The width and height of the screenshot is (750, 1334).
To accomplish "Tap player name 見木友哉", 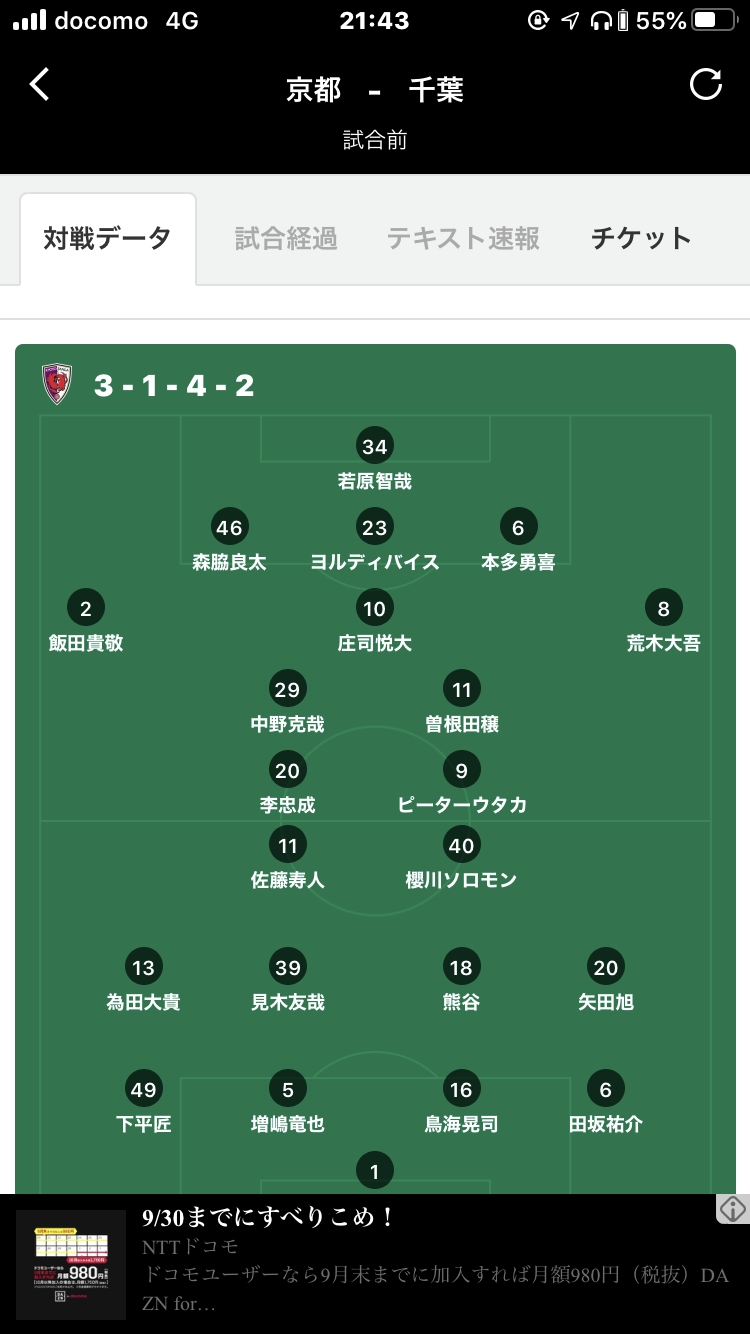I will point(288,1002).
